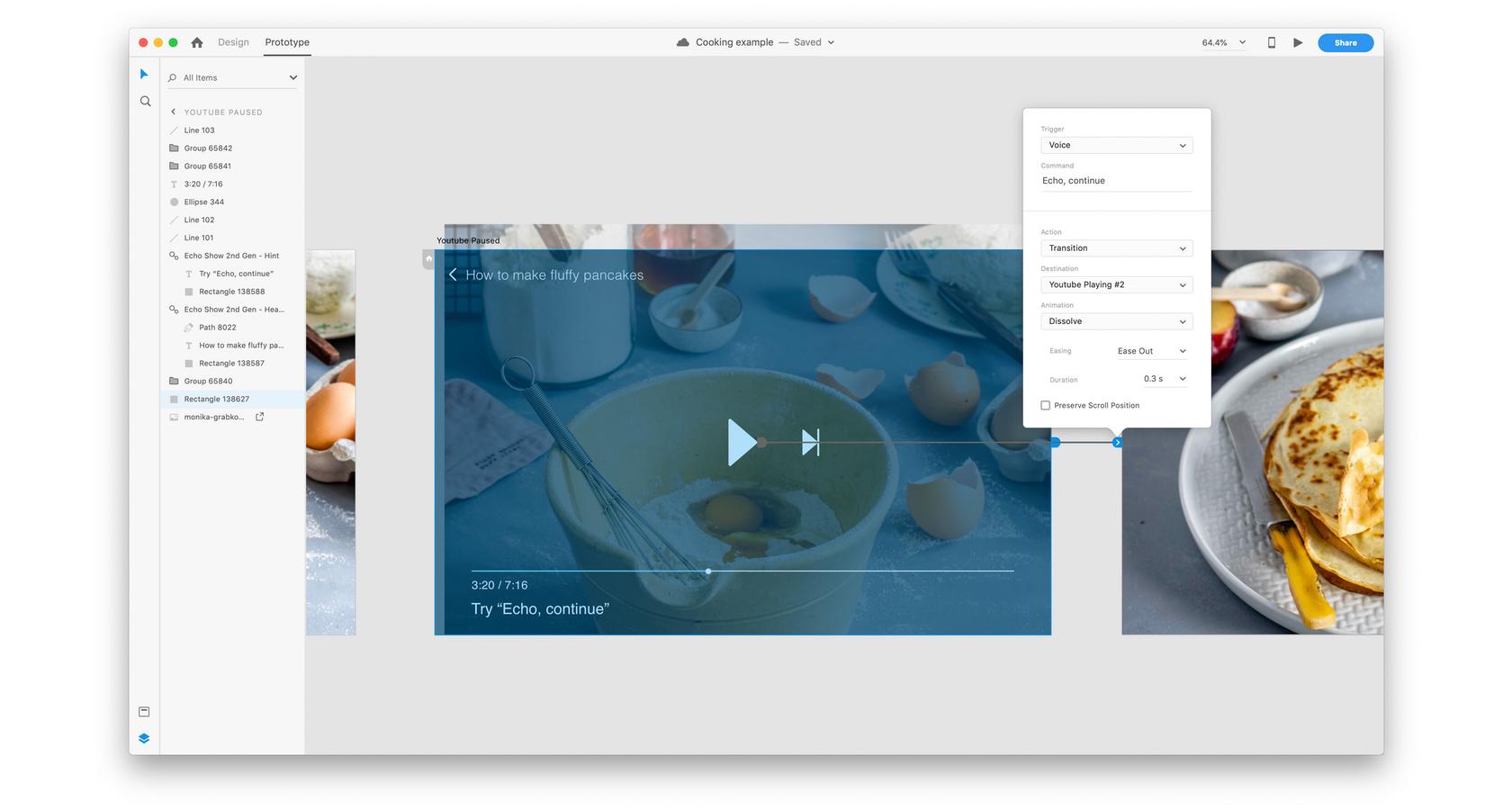Click the mobile device preview icon
1512x810 pixels.
[x=1271, y=42]
